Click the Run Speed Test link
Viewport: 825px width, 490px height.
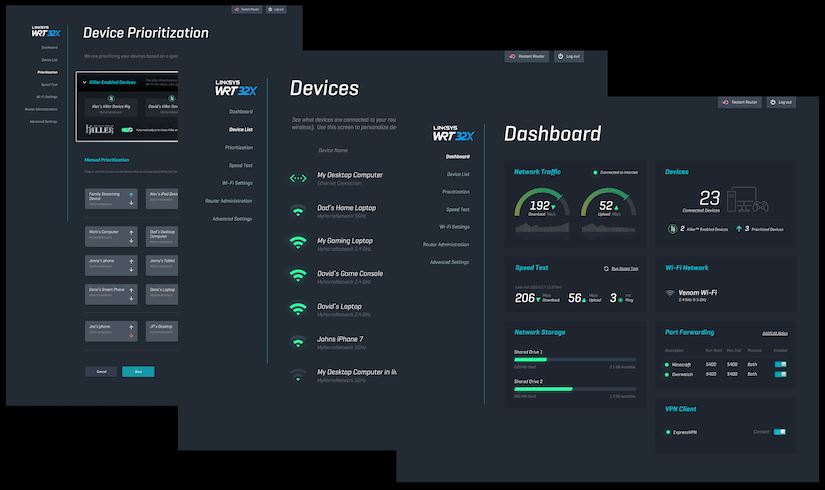(x=621, y=268)
